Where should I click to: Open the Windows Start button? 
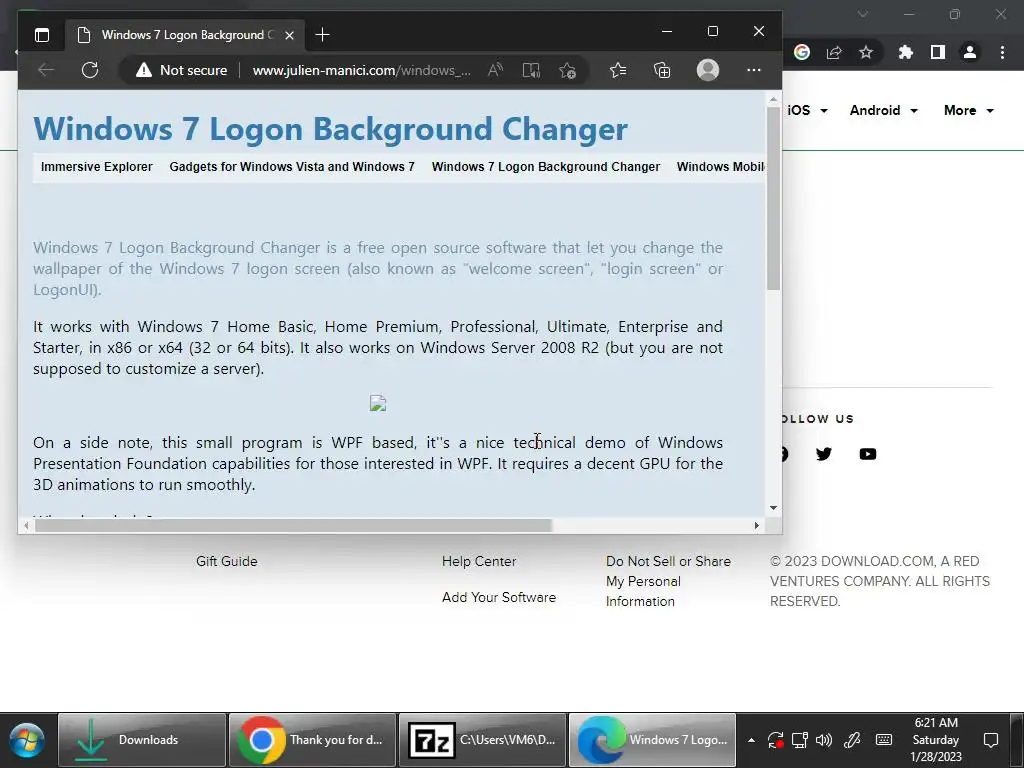[x=27, y=740]
